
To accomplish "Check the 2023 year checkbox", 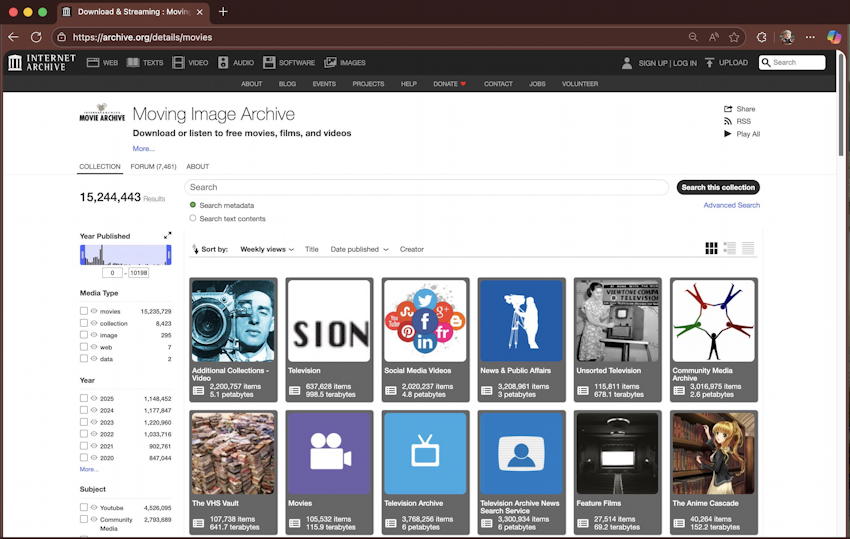I will point(83,422).
